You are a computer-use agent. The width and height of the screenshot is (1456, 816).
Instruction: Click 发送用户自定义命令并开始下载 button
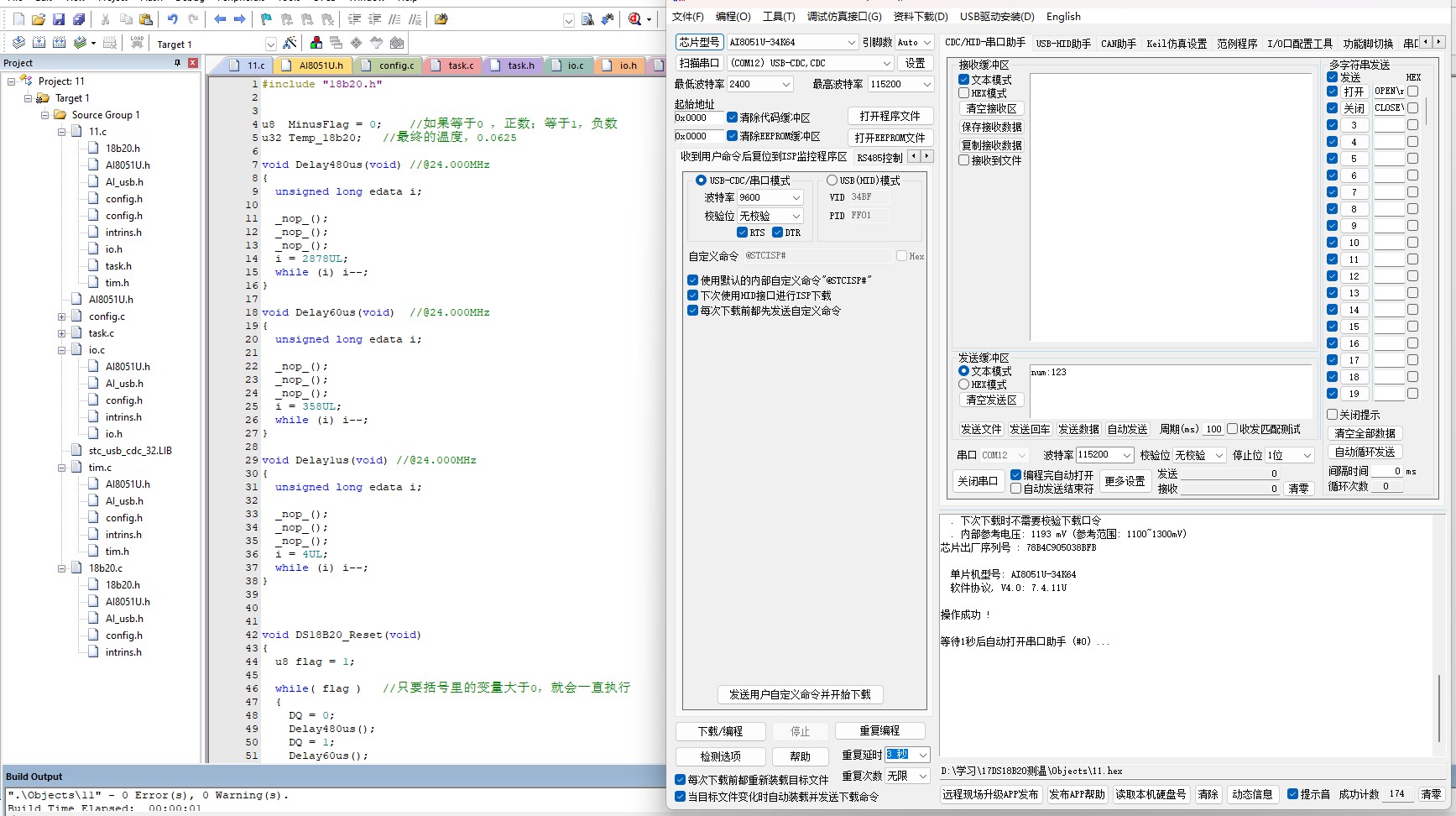click(x=800, y=694)
